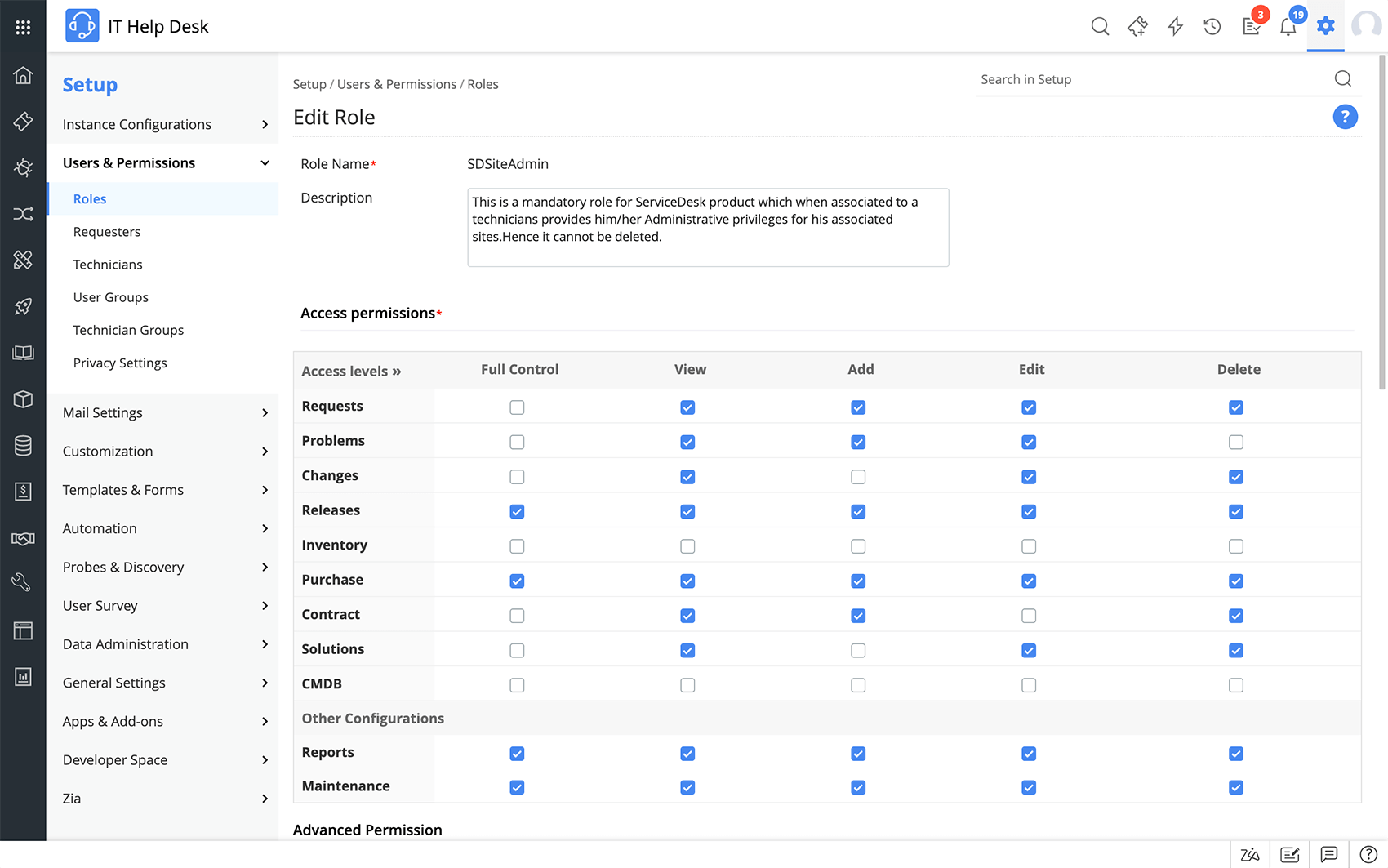This screenshot has height=868, width=1388.
Task: Click the page vertical scrollbar
Action: pos(1381,220)
